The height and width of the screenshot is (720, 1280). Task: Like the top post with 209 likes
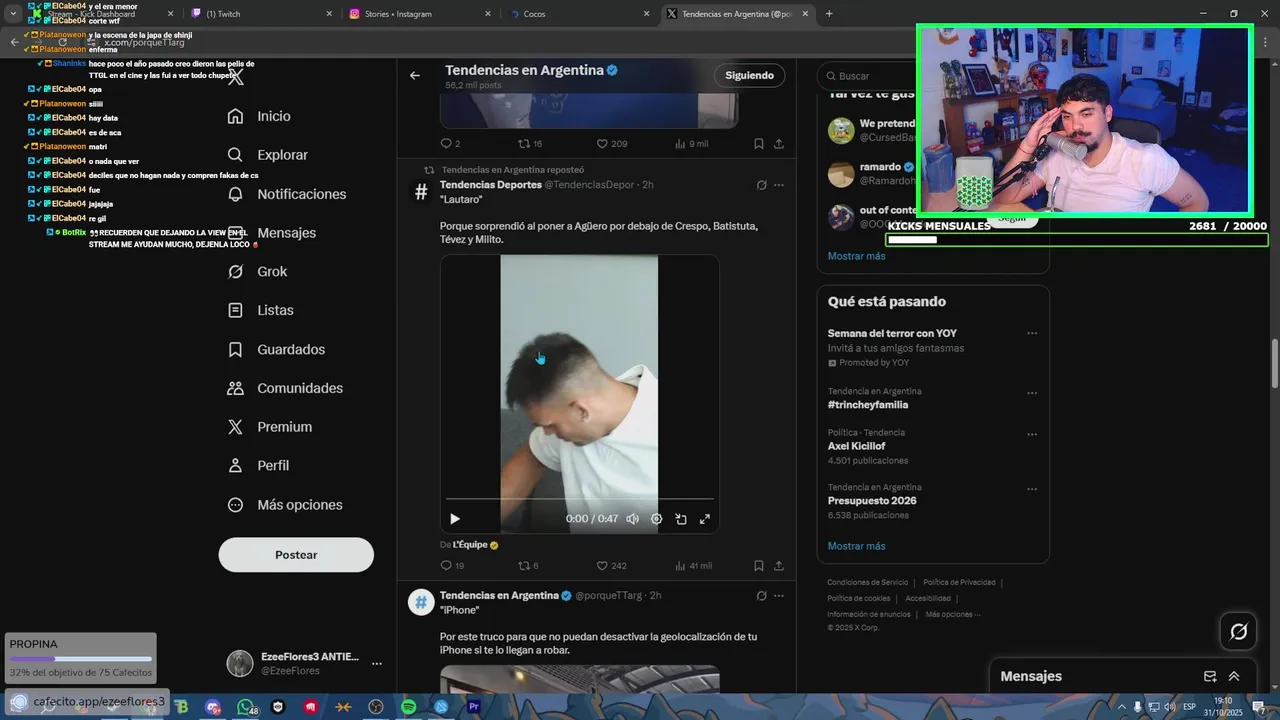click(x=611, y=144)
